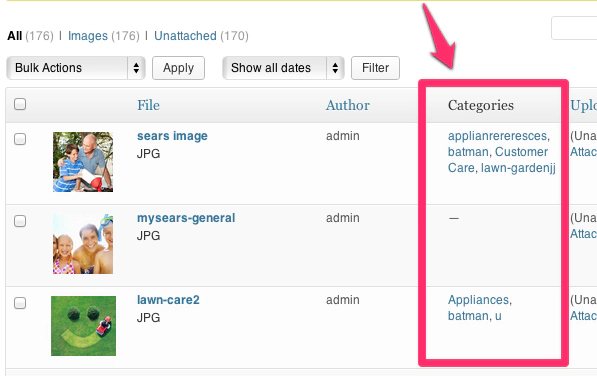Click admin author in sears image row
Viewport: 597px width, 376px height.
[343, 136]
